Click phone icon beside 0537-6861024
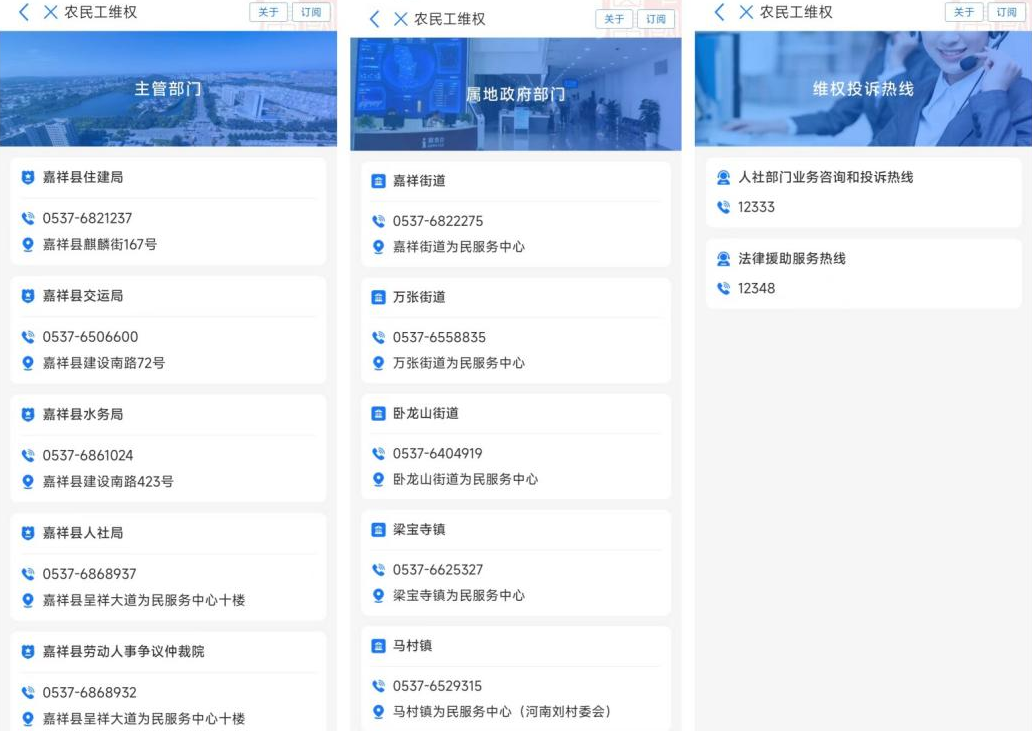 [x=28, y=455]
